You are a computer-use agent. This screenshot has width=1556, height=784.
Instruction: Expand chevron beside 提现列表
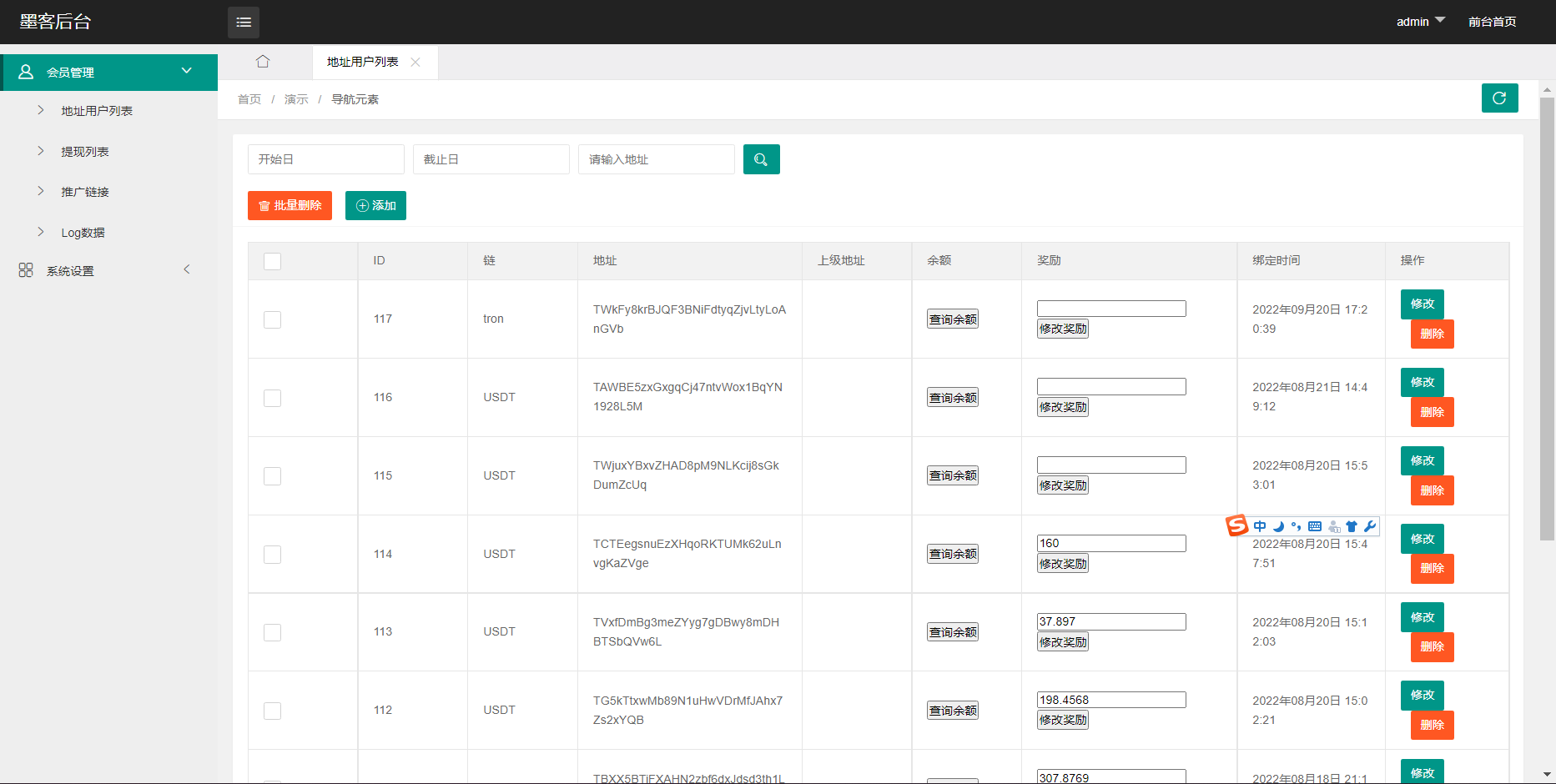click(40, 151)
